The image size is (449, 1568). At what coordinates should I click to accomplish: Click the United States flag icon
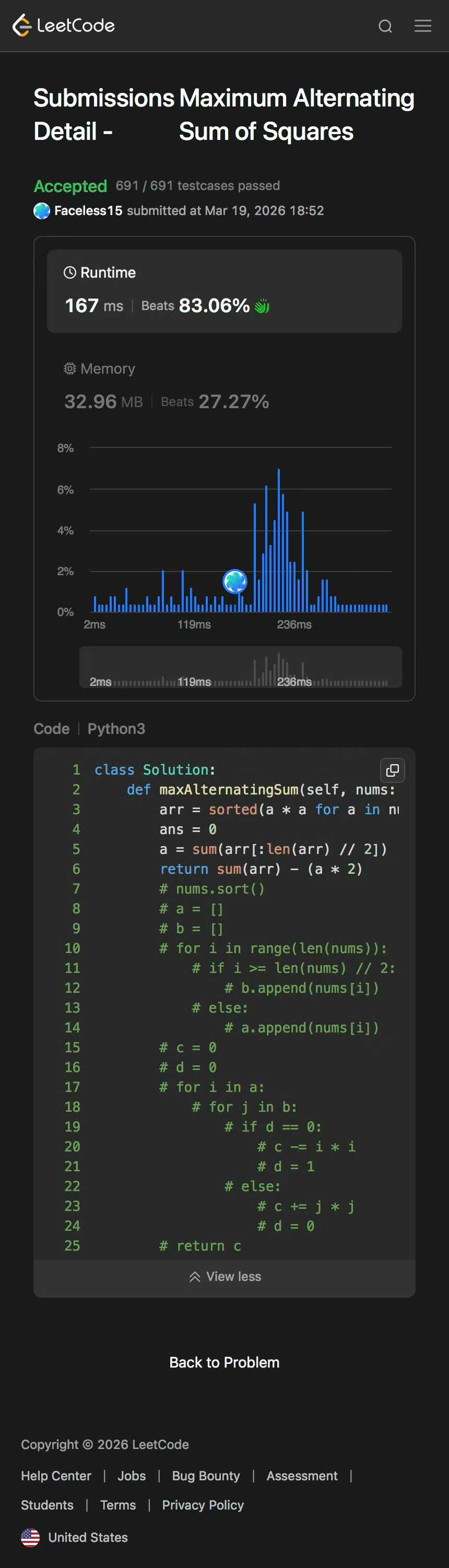30,1537
